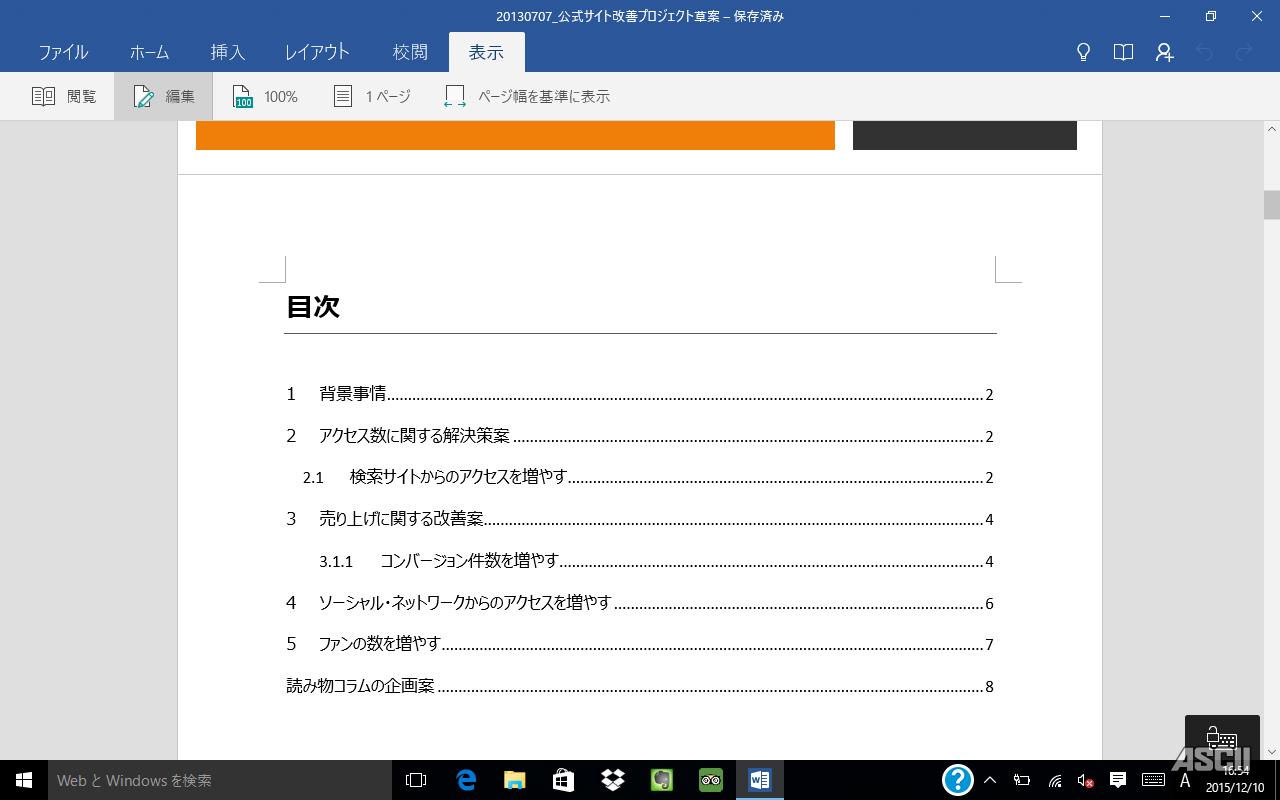Open contents entry アクセス数に関する解決策案
1280x800 pixels.
pyautogui.click(x=639, y=436)
